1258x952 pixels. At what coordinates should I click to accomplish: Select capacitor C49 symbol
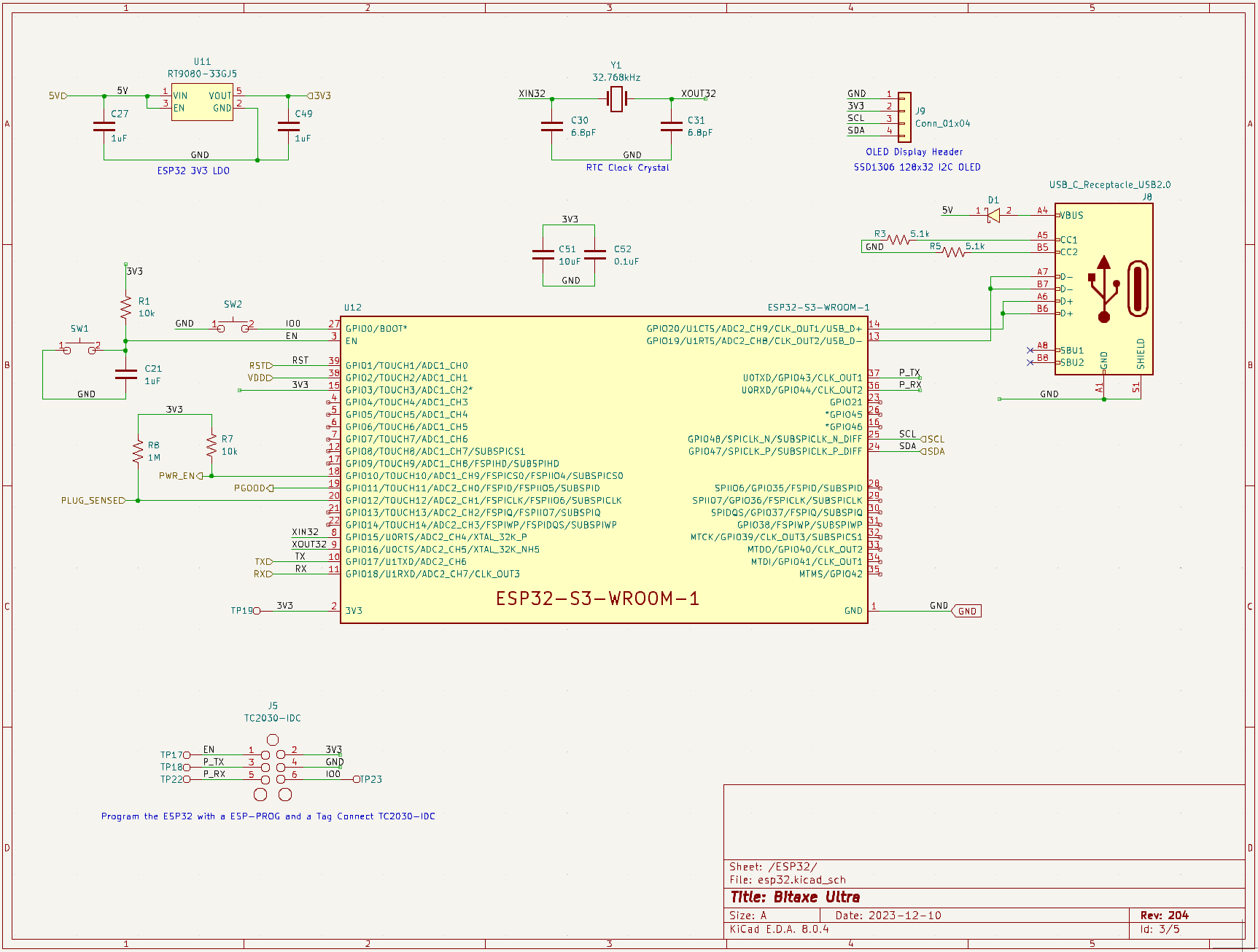pos(288,126)
